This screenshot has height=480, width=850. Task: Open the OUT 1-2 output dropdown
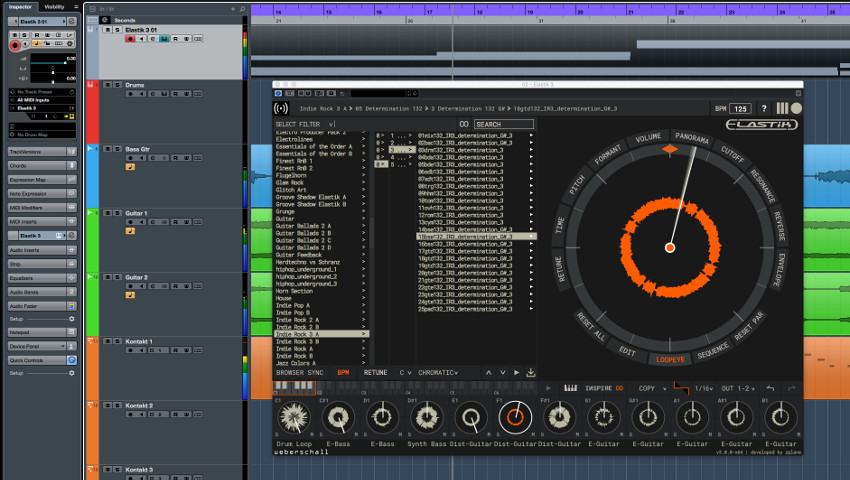(738, 388)
